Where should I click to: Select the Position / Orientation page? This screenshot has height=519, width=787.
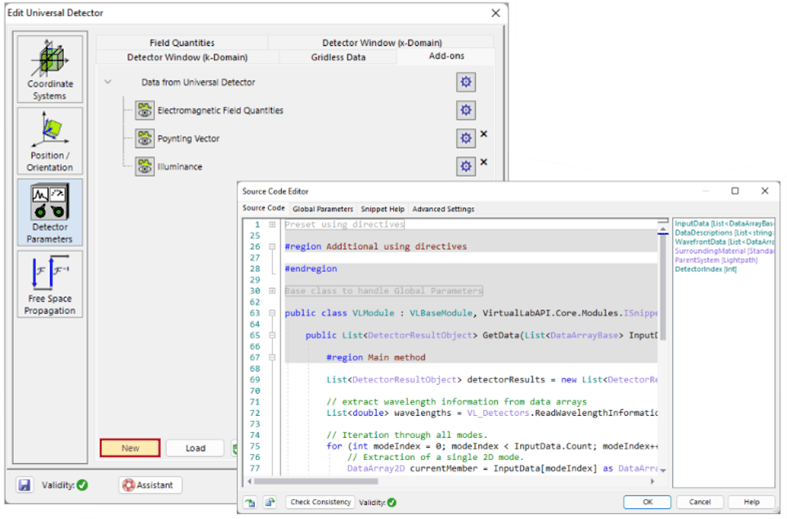pos(50,141)
